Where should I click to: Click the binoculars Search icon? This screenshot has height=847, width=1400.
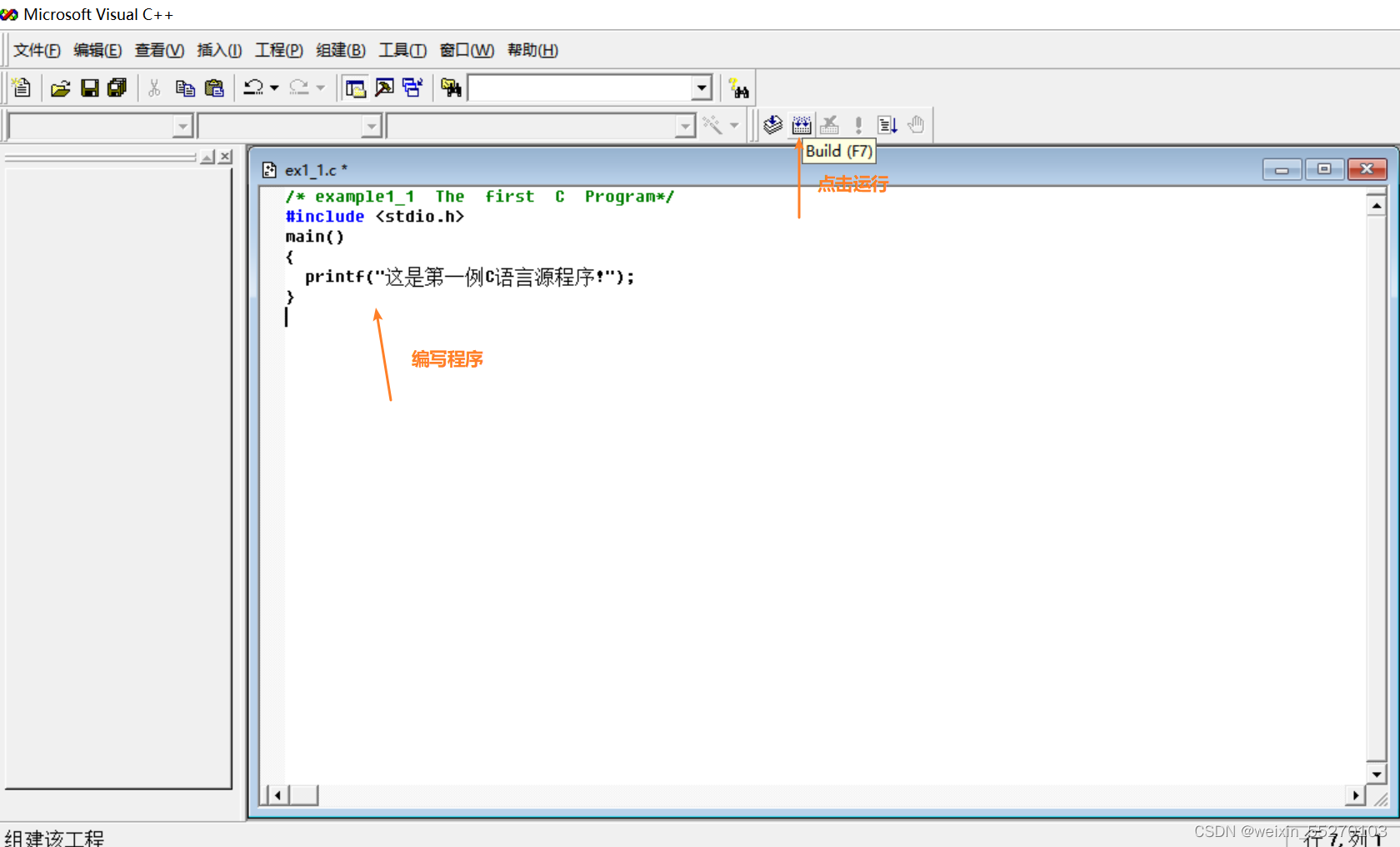(738, 88)
